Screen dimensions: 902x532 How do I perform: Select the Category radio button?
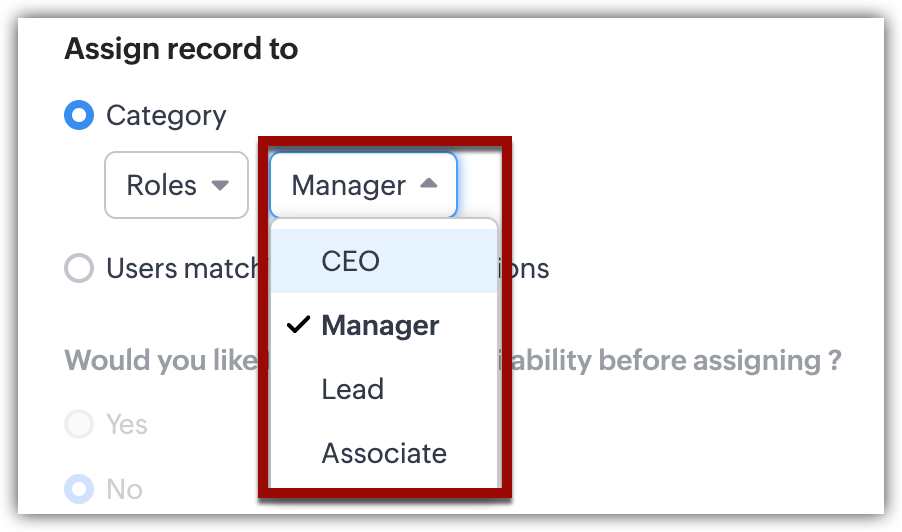point(79,116)
